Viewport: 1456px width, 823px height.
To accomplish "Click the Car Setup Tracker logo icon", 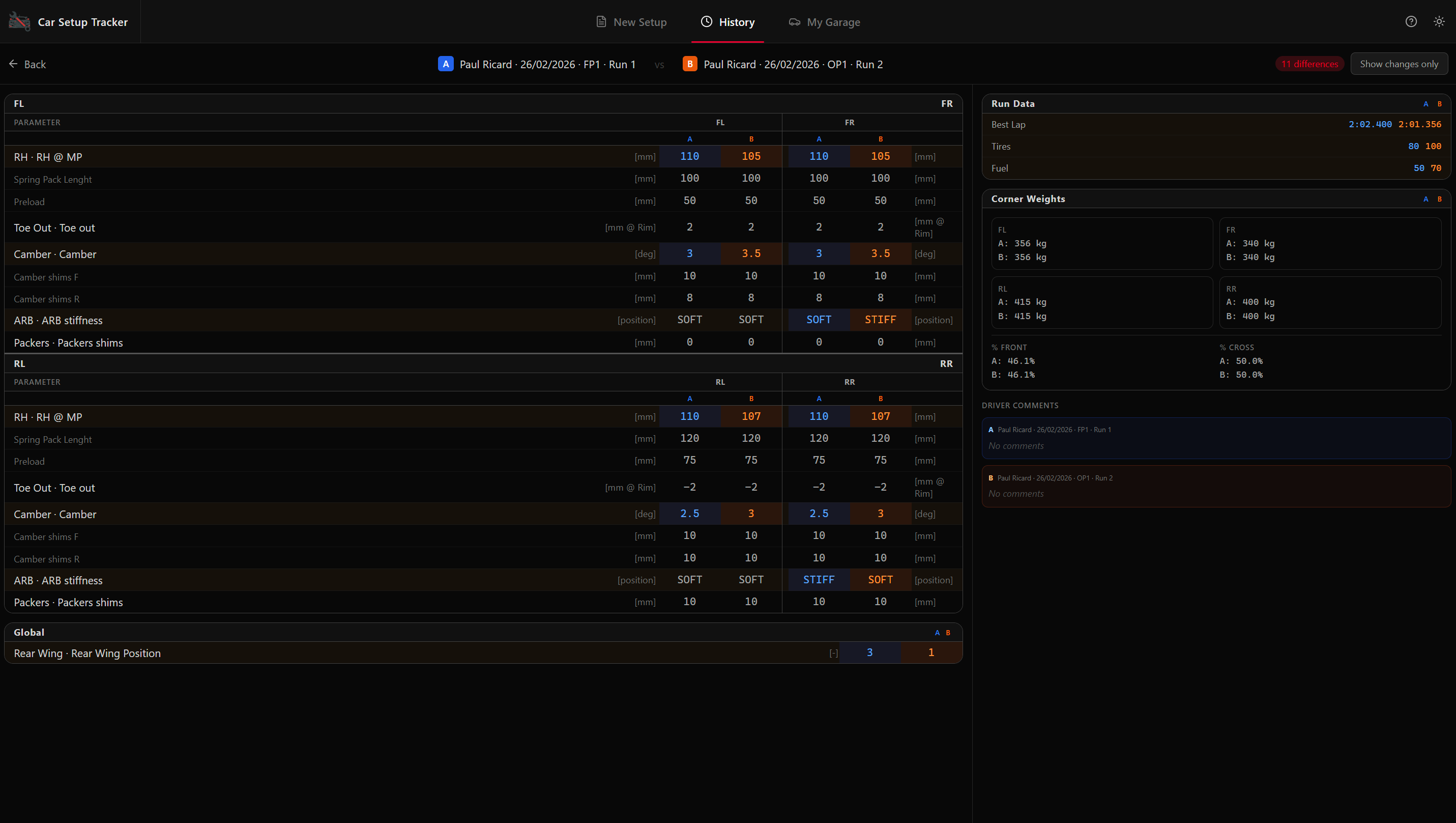I will [19, 21].
